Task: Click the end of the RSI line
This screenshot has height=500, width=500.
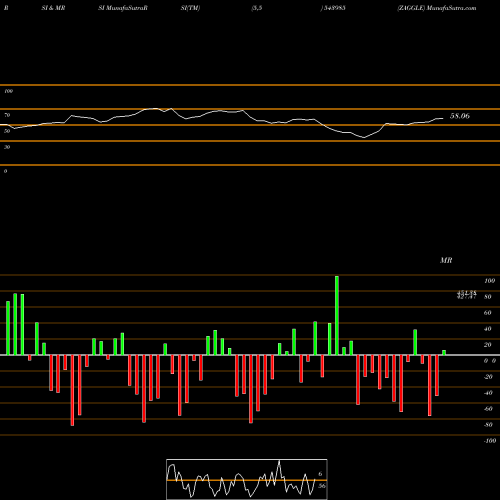Action: pos(443,118)
